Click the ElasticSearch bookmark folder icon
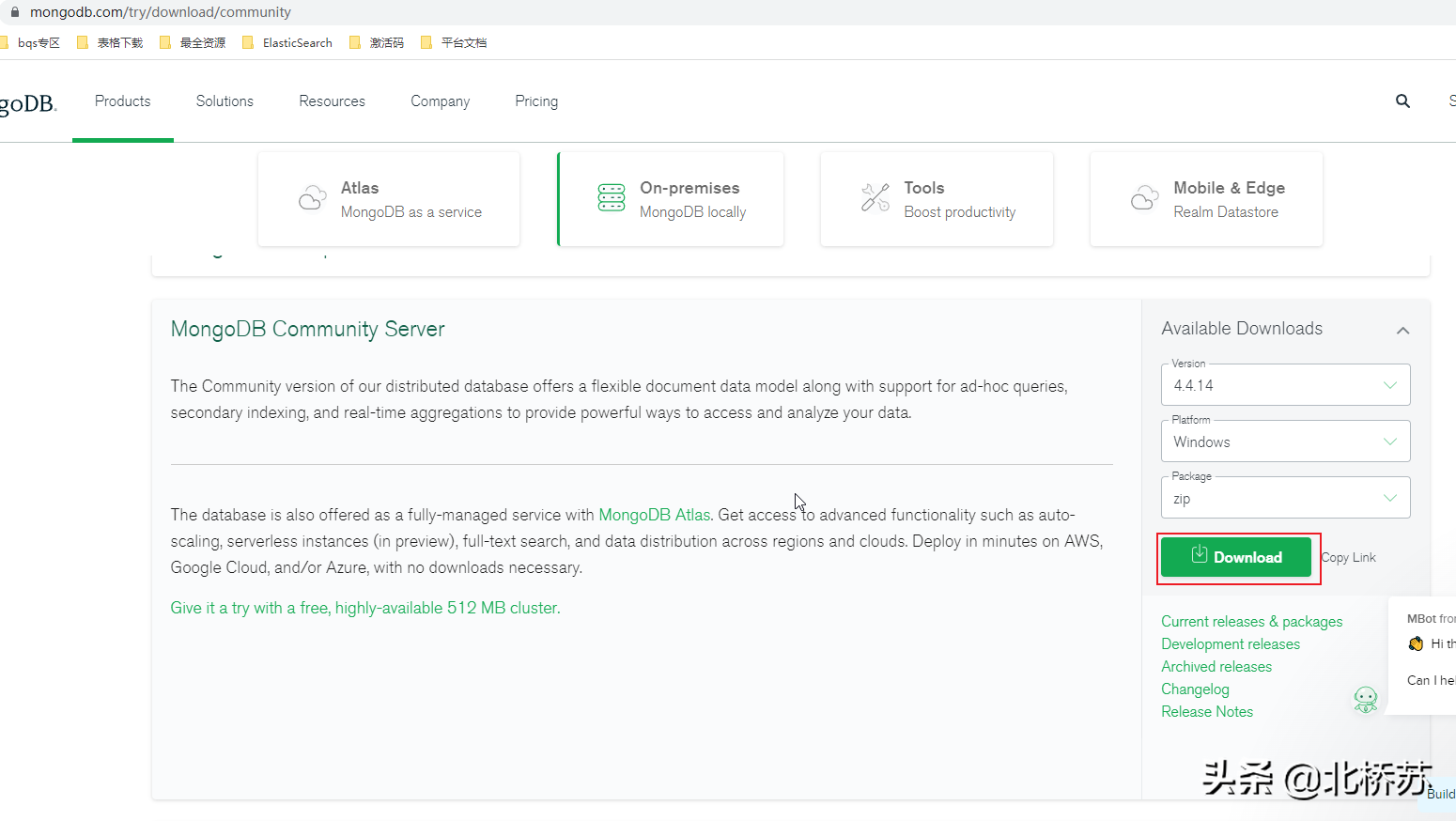The width and height of the screenshot is (1456, 821). click(x=249, y=42)
